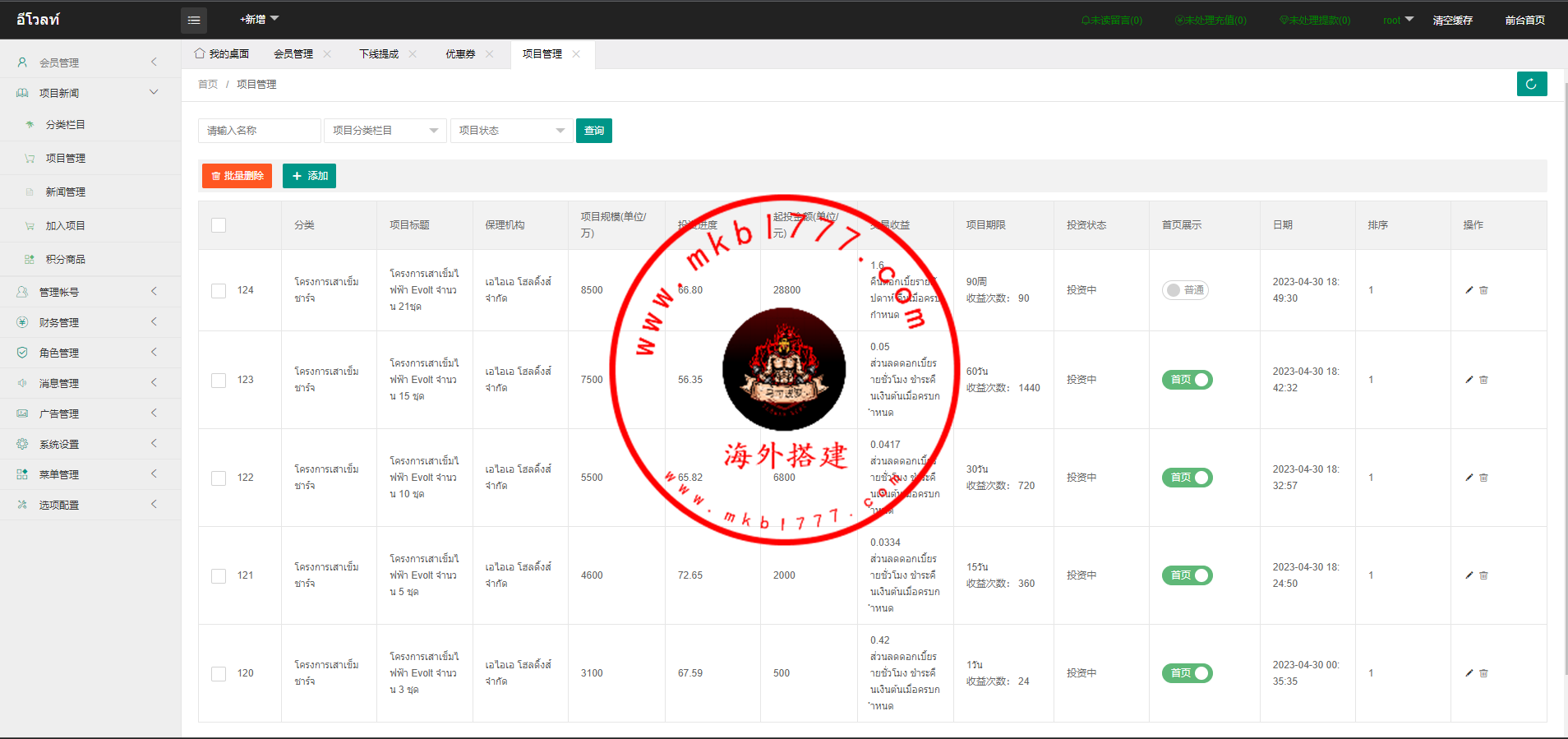
Task: Delete row 121 with trash icon
Action: pyautogui.click(x=1483, y=575)
